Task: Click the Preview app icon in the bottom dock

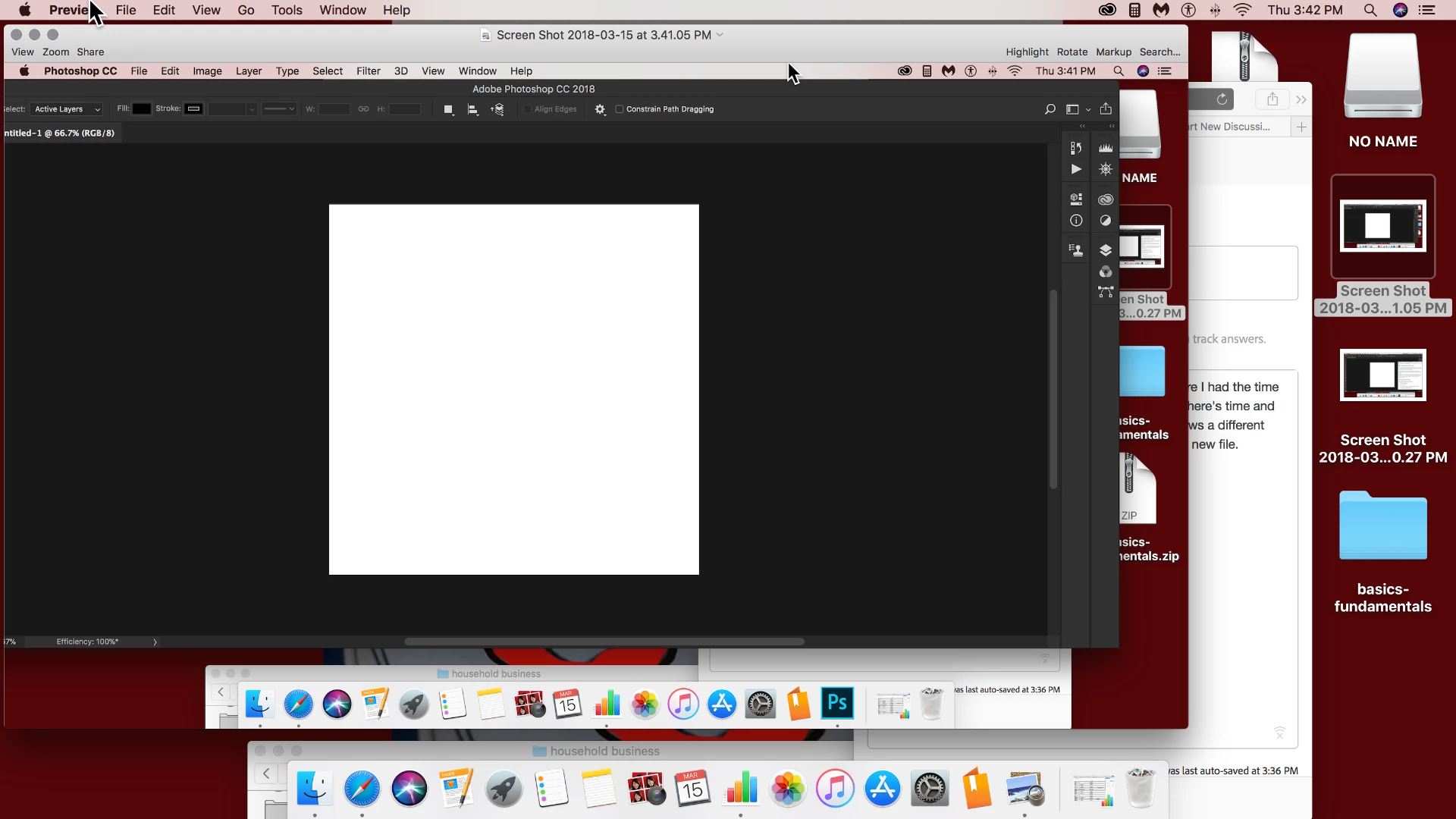Action: click(1025, 789)
